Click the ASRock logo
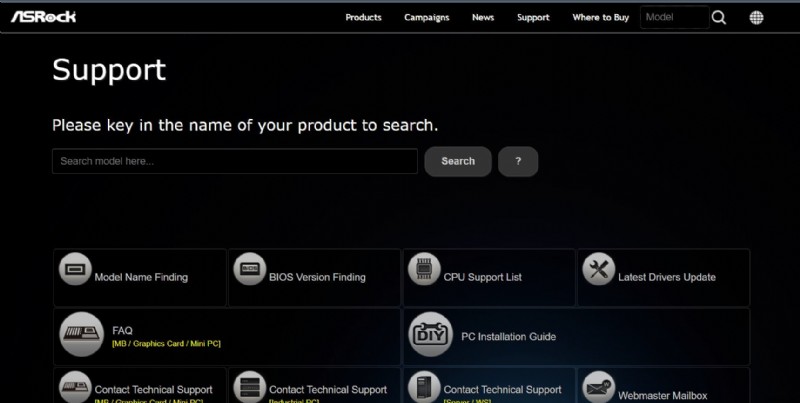The height and width of the screenshot is (403, 800). tap(43, 17)
